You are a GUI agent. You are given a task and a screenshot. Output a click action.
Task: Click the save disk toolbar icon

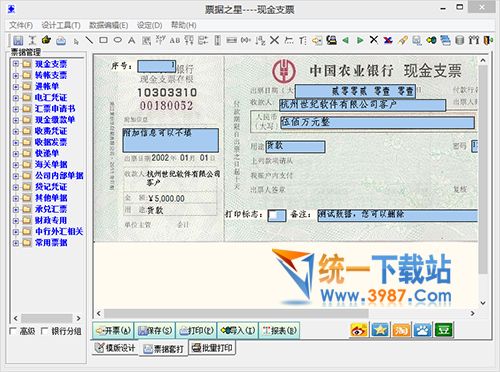click(18, 41)
